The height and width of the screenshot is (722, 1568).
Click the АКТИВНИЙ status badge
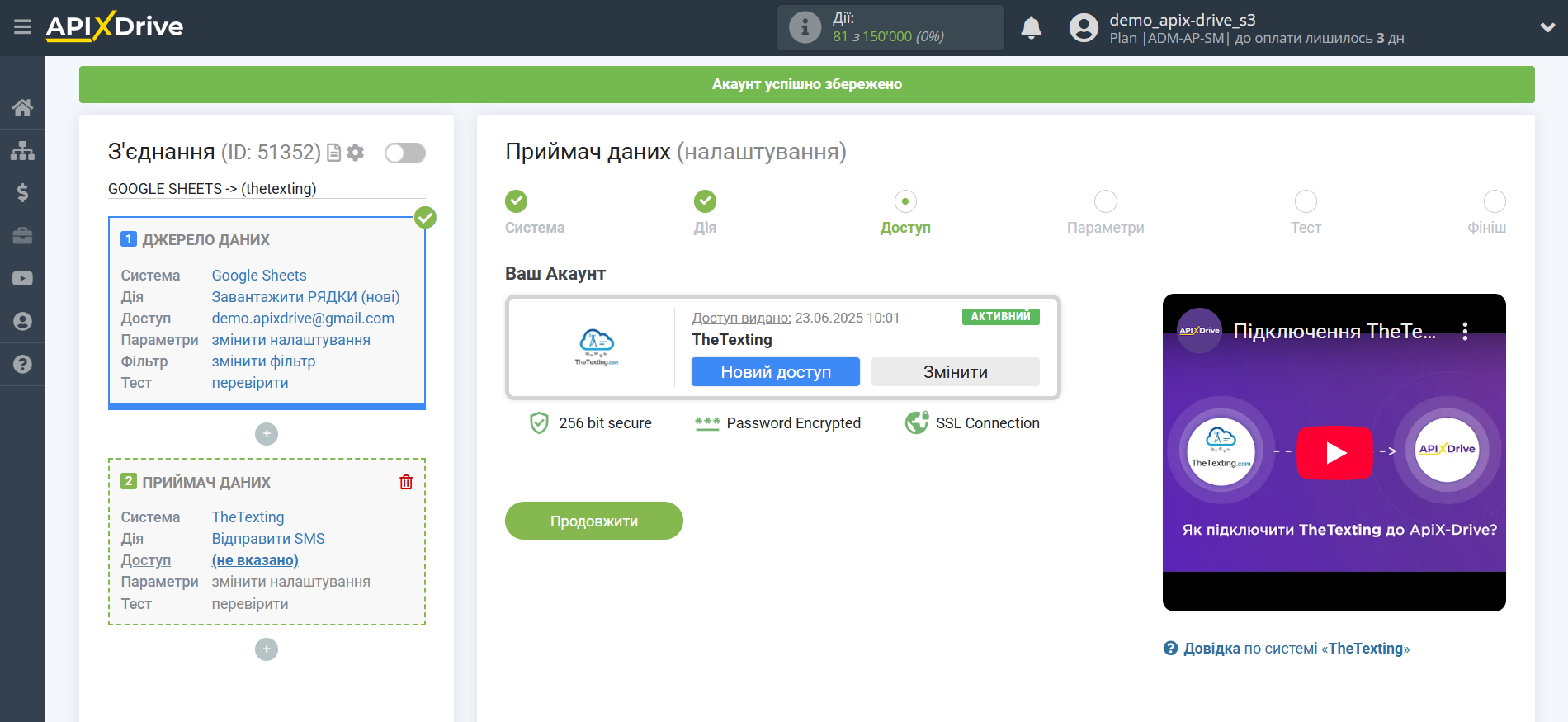[1000, 317]
